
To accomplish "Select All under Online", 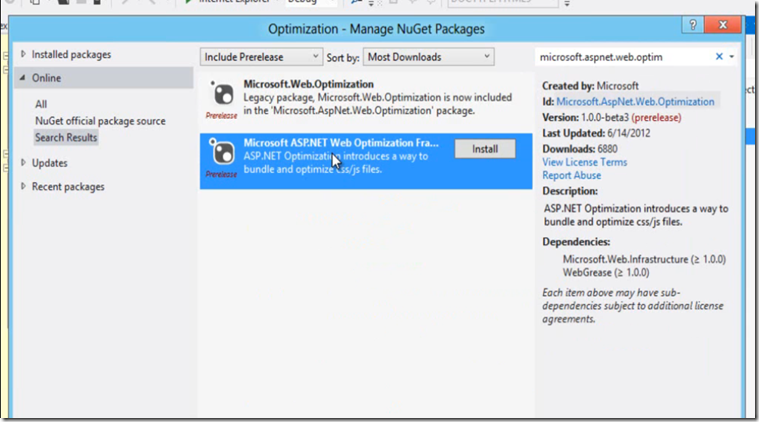I will click(41, 104).
